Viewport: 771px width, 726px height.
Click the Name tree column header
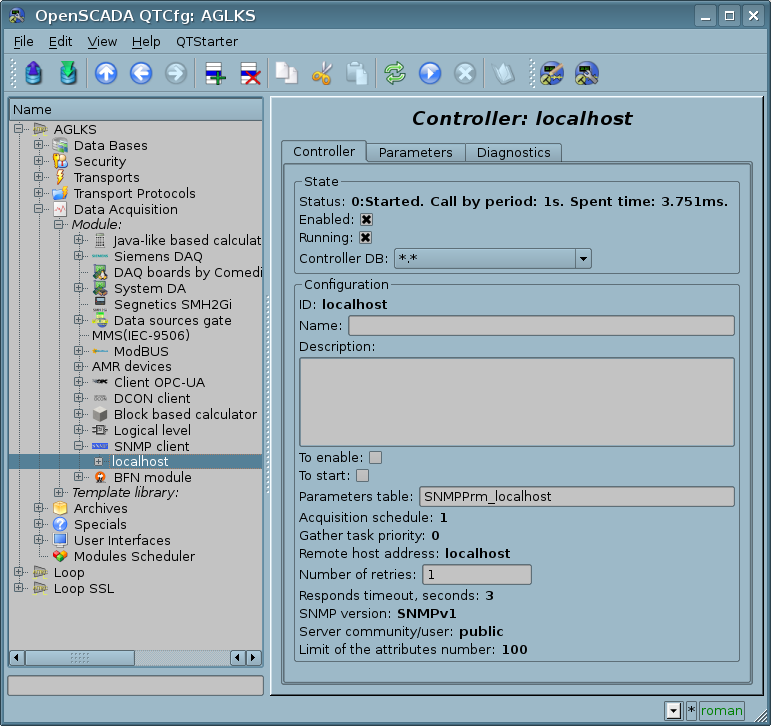click(x=136, y=109)
